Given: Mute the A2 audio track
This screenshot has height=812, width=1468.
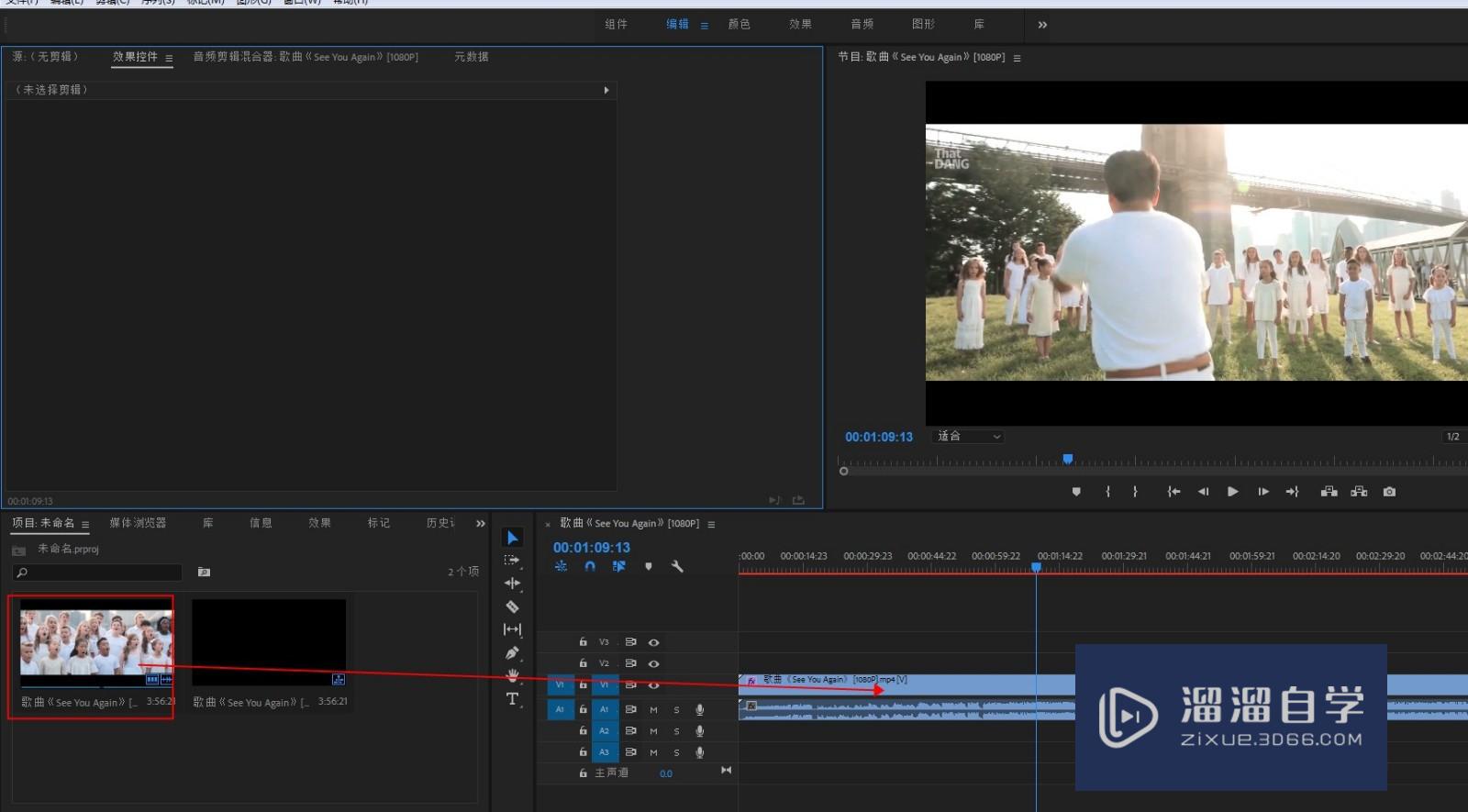Looking at the screenshot, I should (x=653, y=730).
